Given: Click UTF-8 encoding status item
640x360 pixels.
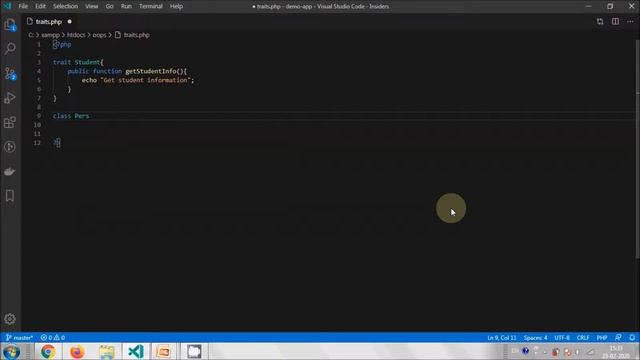Looking at the screenshot, I should tap(562, 338).
